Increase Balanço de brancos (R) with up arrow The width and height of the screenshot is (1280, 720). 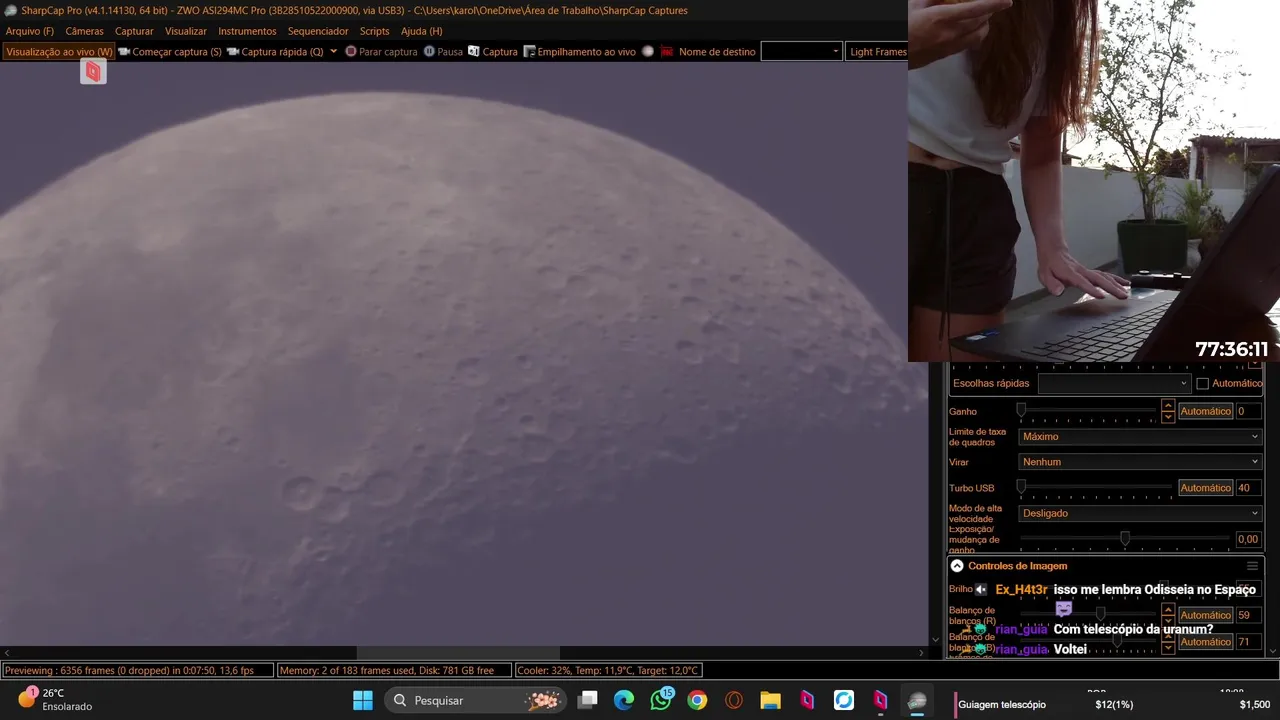[1167, 609]
